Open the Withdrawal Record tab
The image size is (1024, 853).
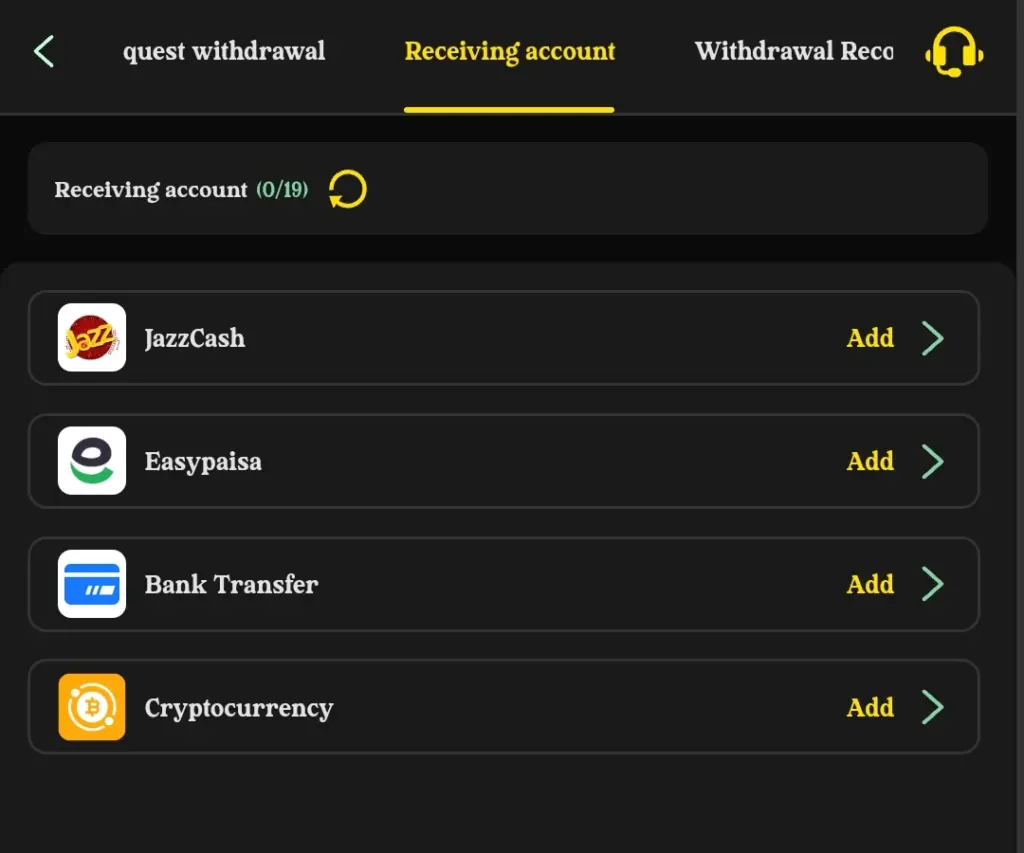[794, 52]
